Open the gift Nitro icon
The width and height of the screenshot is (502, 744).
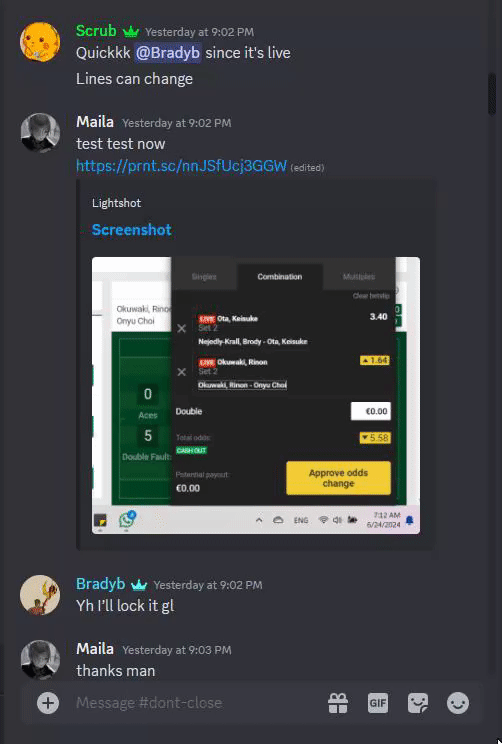[338, 703]
